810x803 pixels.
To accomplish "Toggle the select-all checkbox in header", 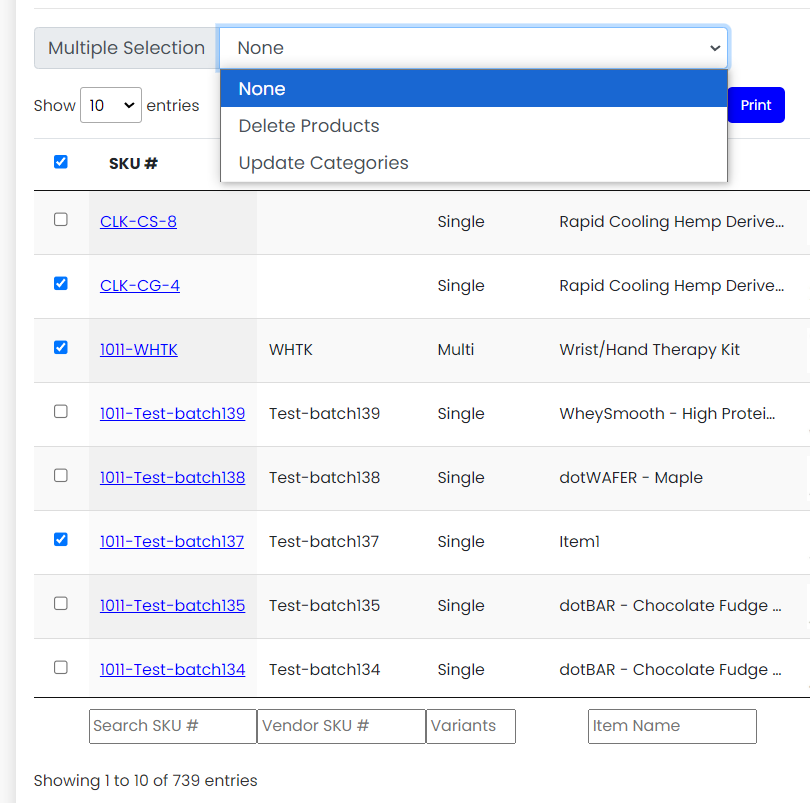I will click(60, 161).
